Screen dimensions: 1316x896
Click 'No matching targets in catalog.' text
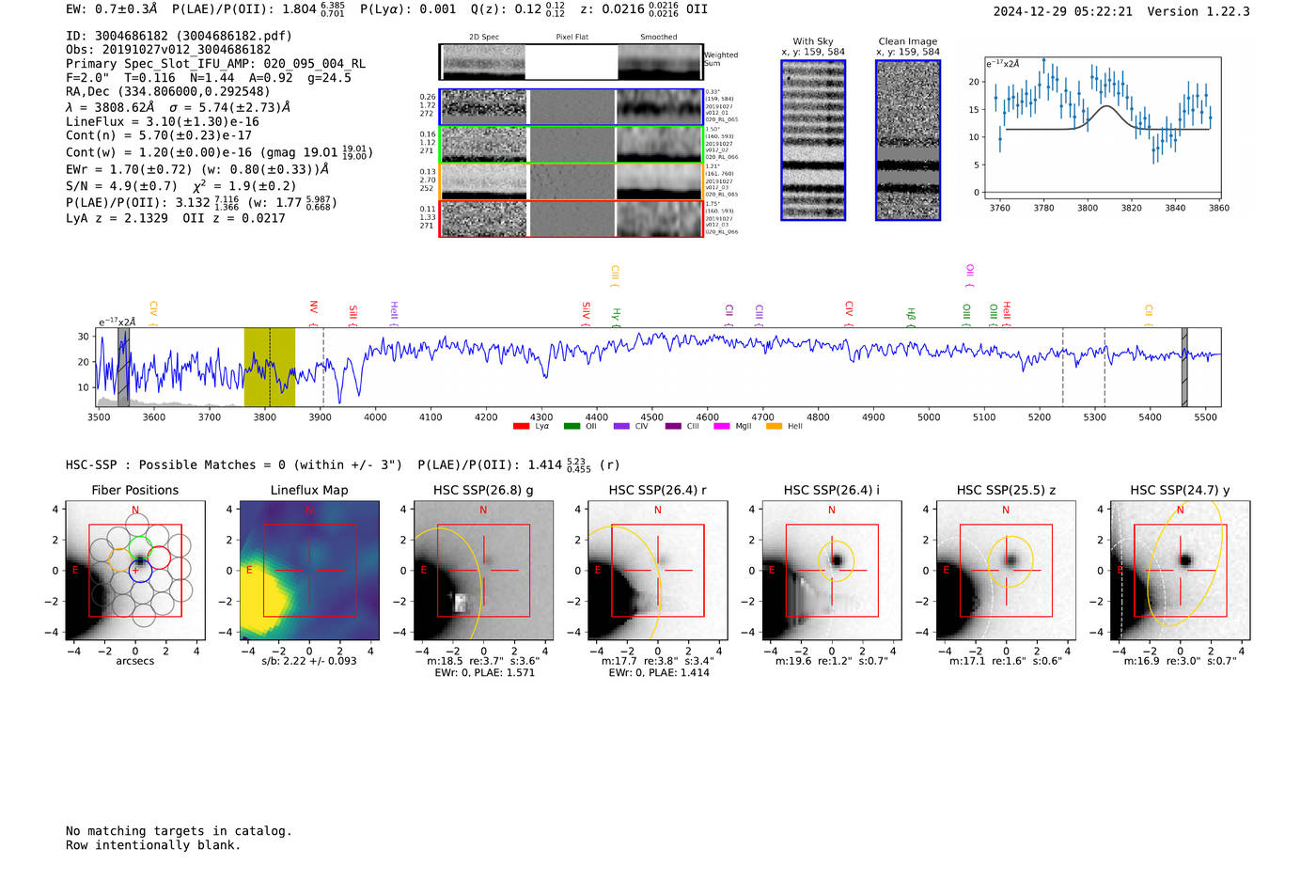click(x=179, y=831)
